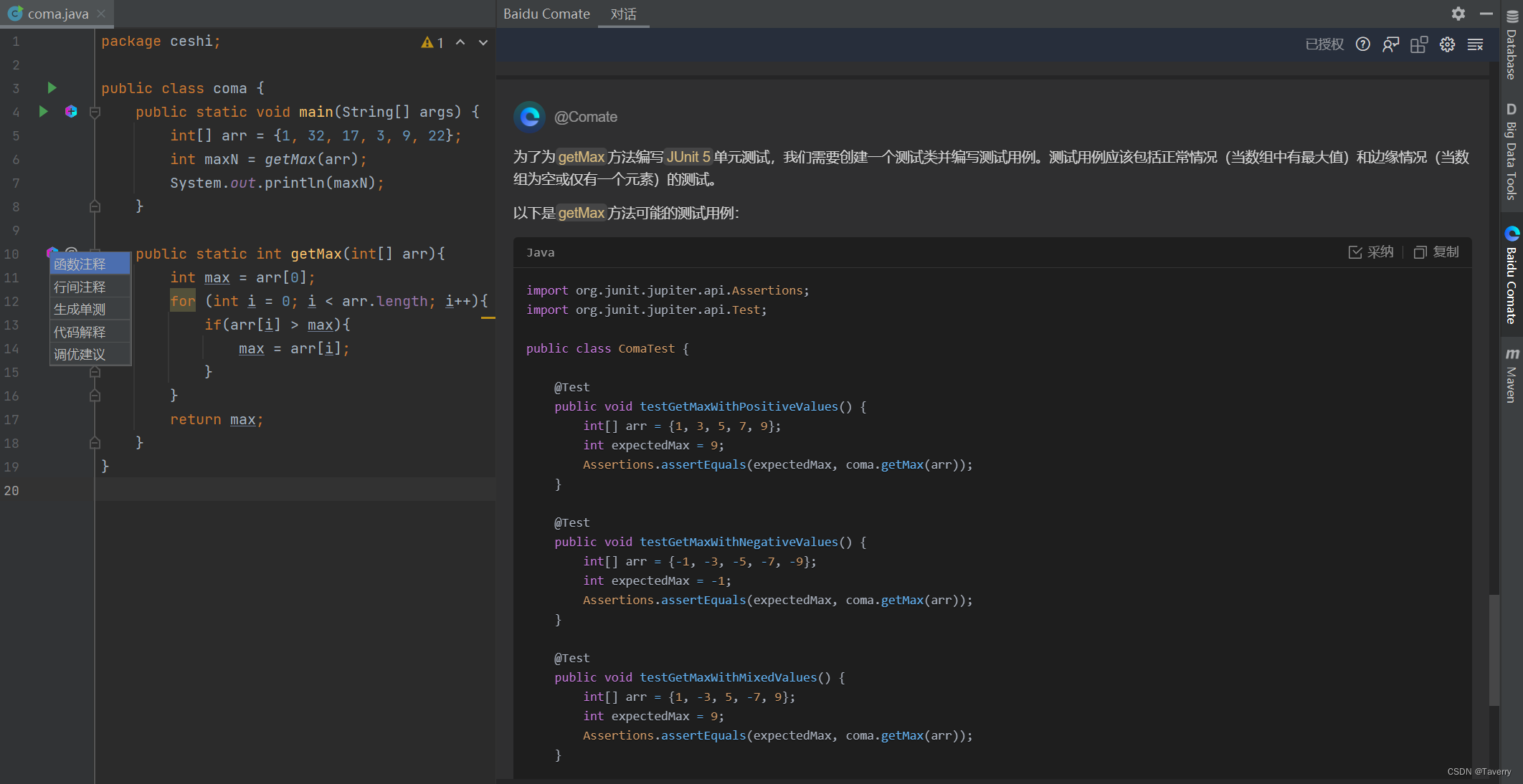This screenshot has height=784, width=1523.
Task: Choose 行间注释 from Comate popup menu
Action: (90, 287)
